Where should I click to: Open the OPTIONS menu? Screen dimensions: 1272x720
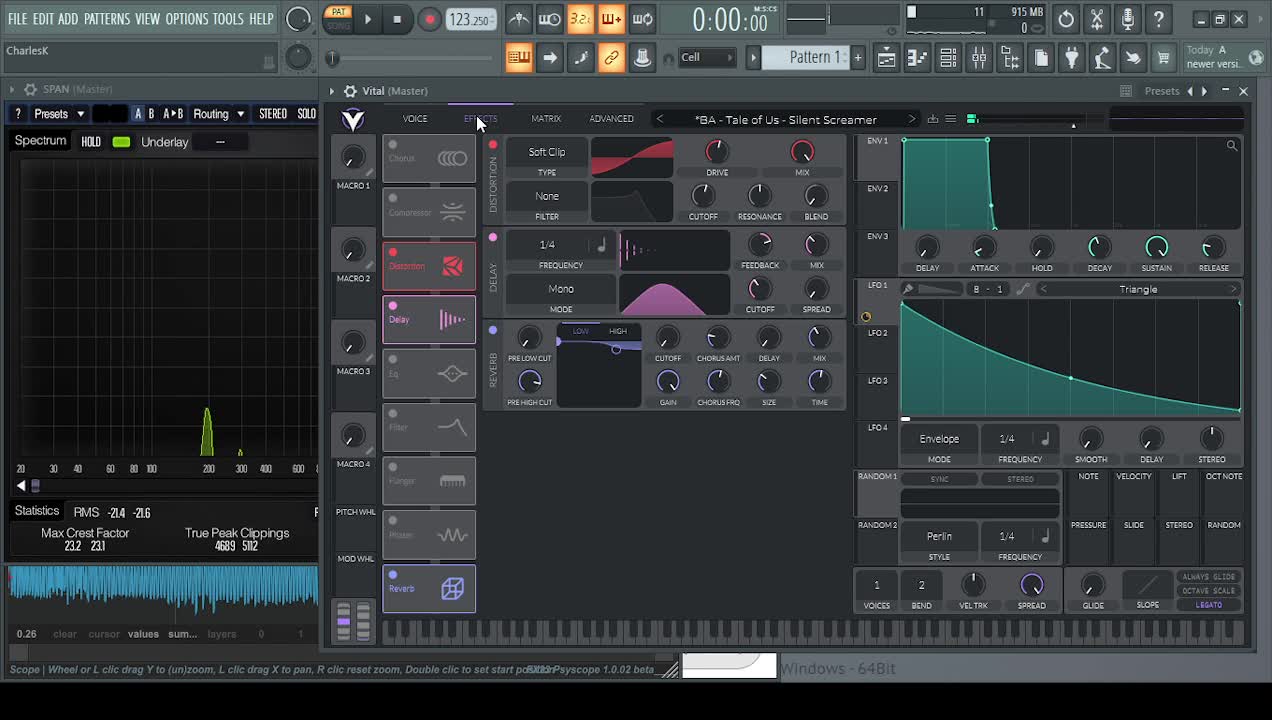[186, 19]
